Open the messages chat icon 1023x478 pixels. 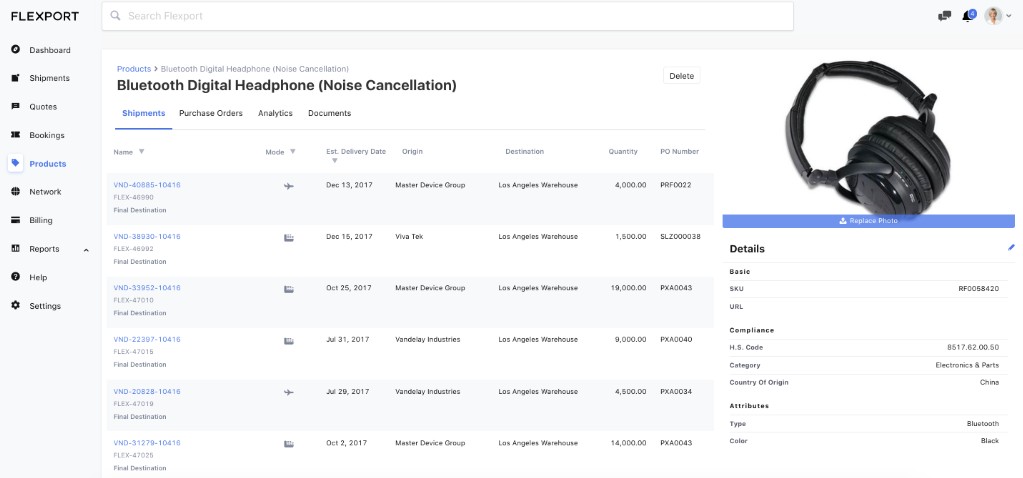click(x=944, y=16)
